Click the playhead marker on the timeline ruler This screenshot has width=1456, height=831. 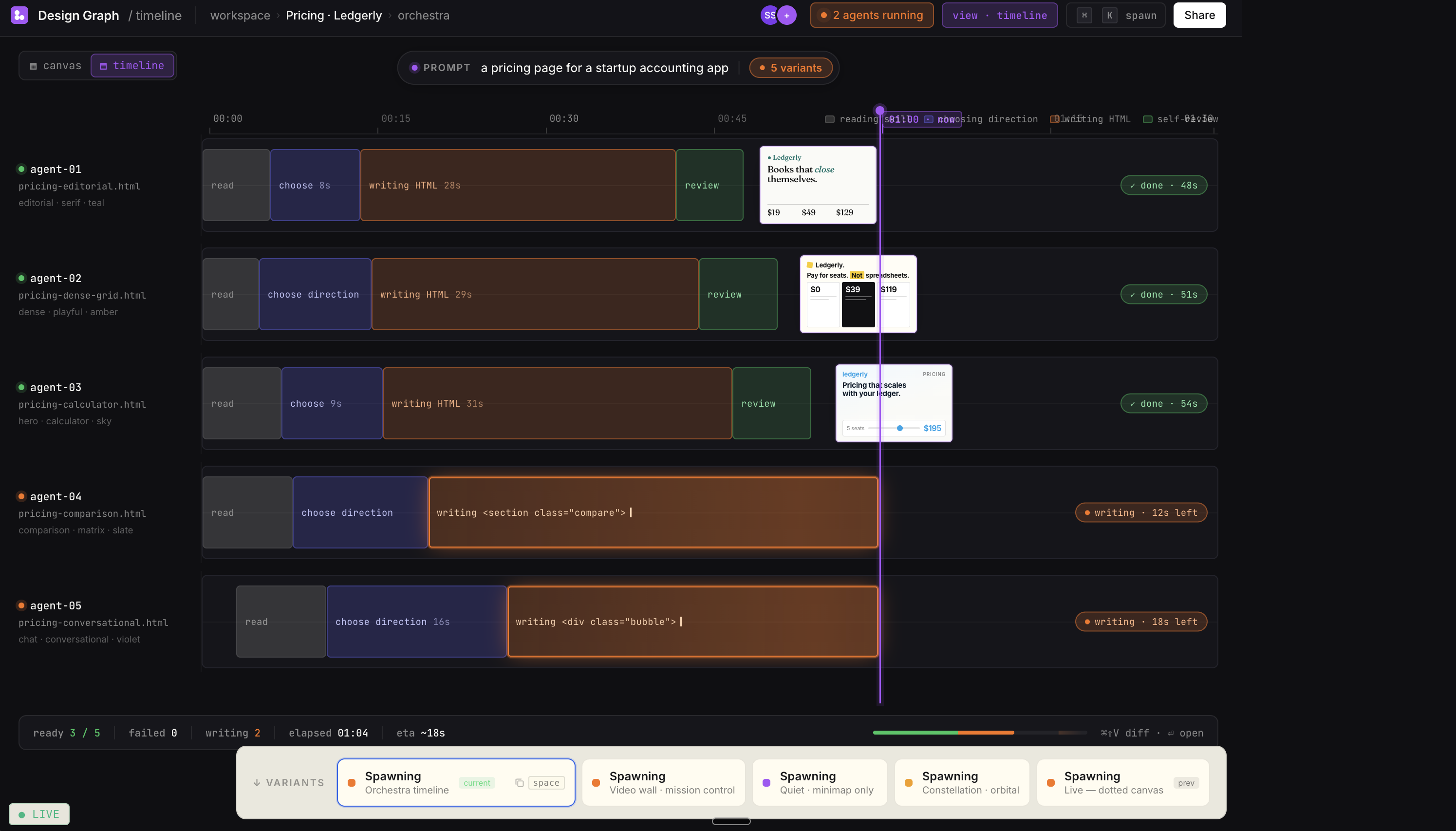coord(879,110)
